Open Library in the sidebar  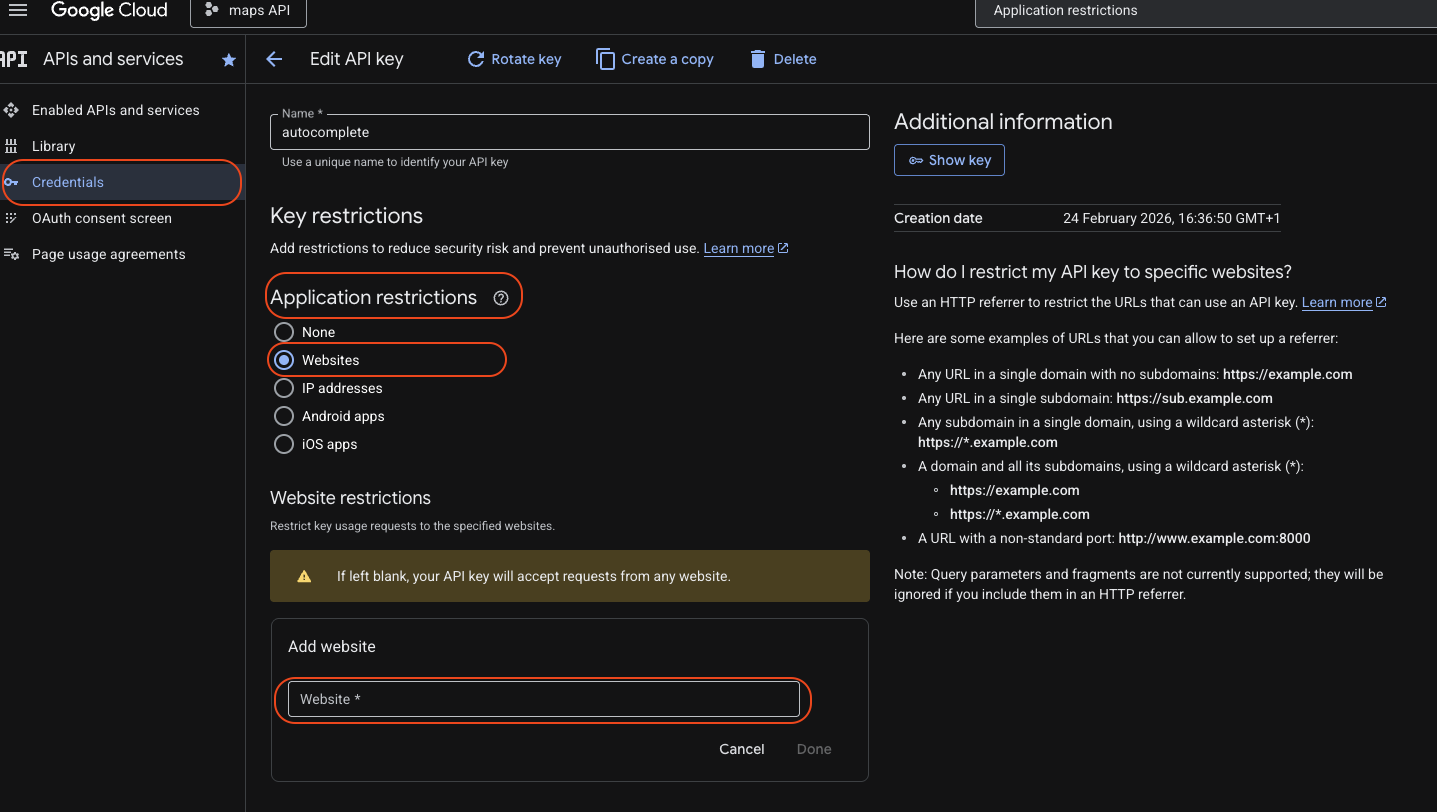point(53,146)
